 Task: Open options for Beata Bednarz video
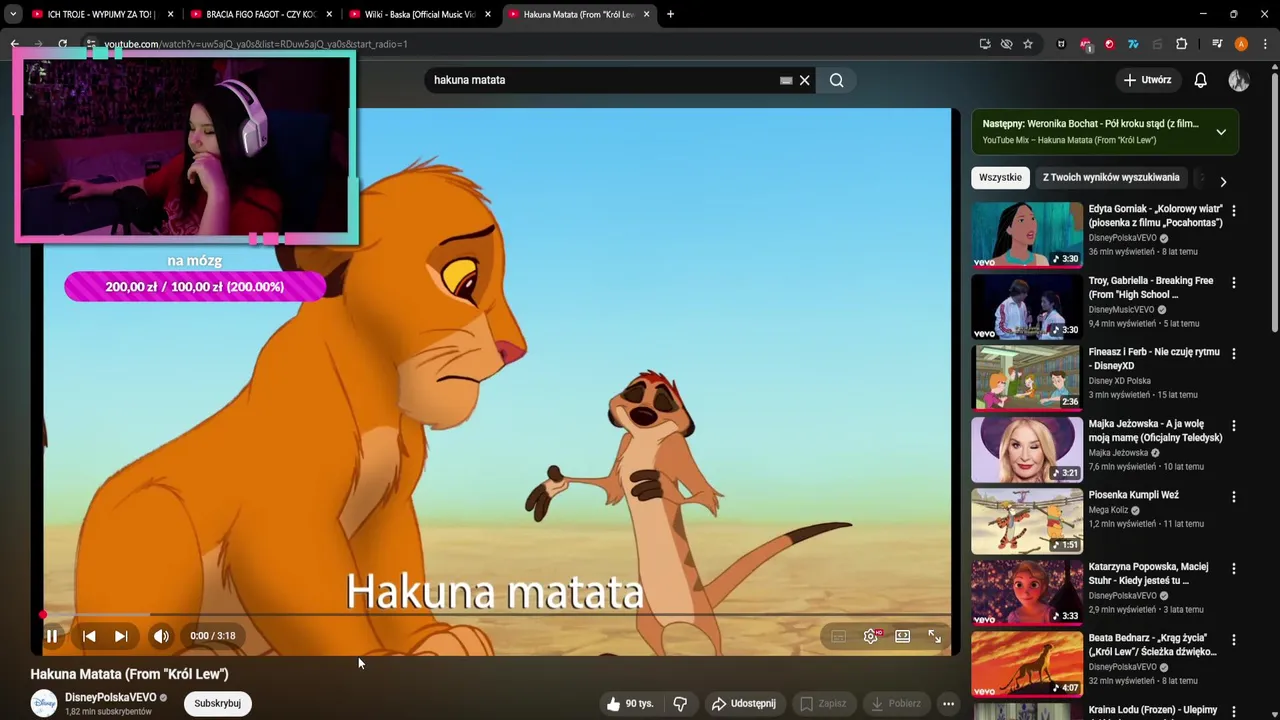[x=1233, y=640]
